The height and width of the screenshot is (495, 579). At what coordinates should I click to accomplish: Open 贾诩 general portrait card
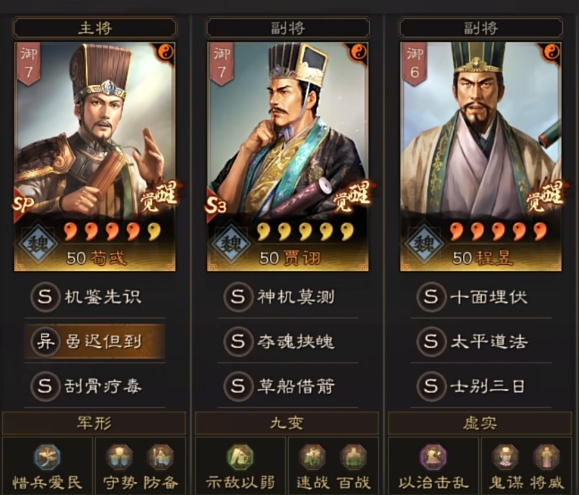(x=288, y=157)
